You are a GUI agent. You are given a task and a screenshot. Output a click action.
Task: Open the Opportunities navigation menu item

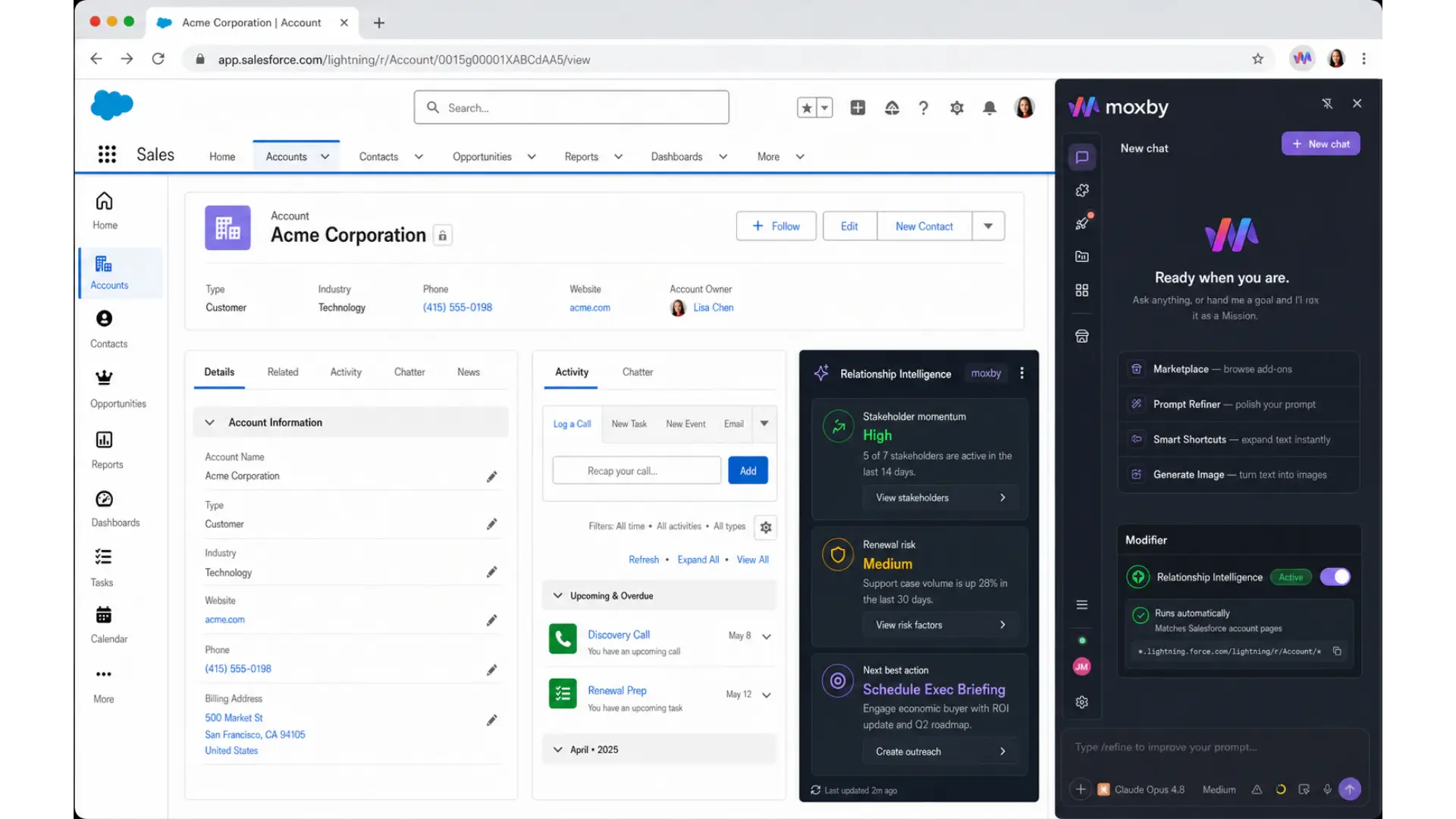[482, 157]
